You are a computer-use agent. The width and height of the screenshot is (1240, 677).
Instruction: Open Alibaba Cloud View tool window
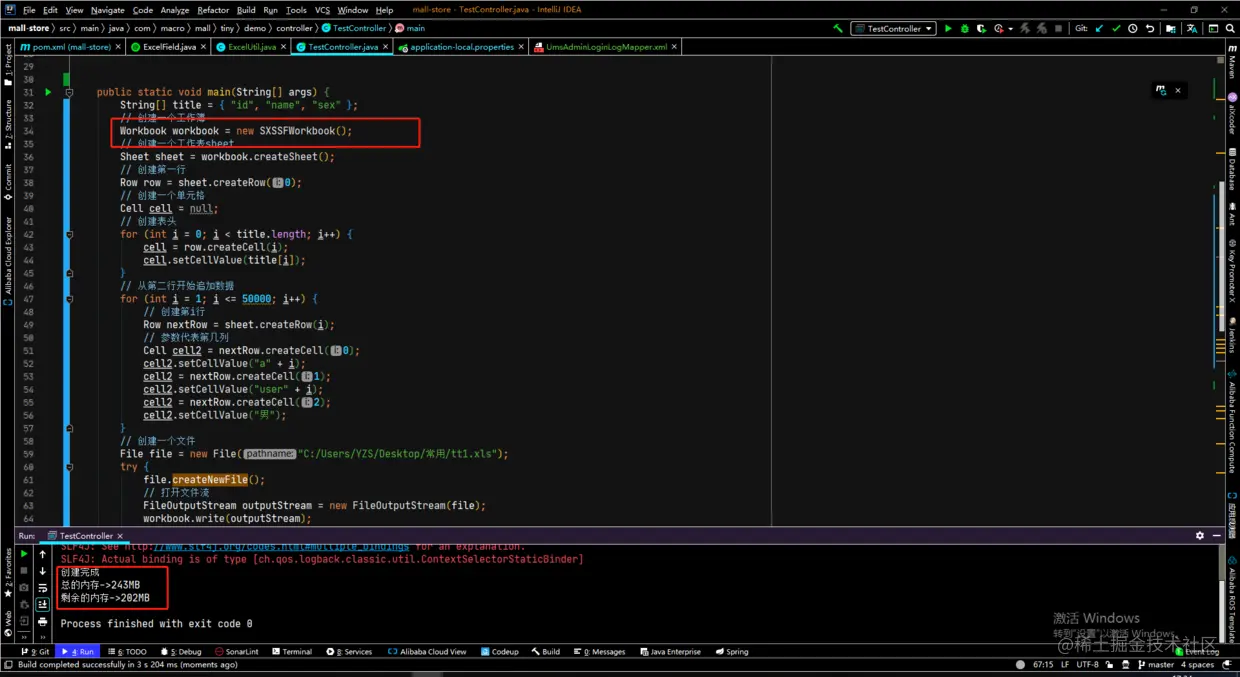click(427, 651)
